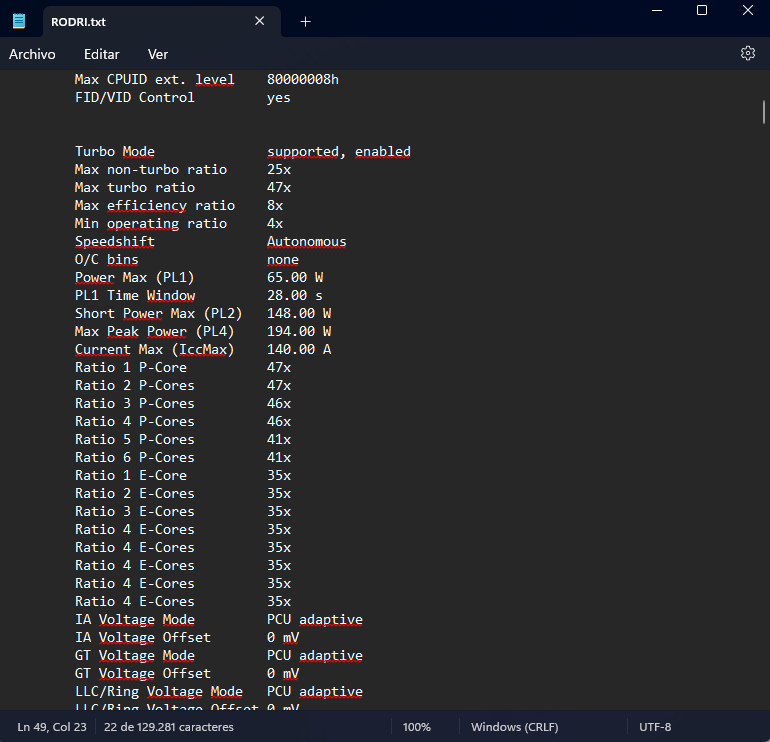Screen dimensions: 770x742
Task: Click 'Min operating ratio' label
Action: coord(151,223)
